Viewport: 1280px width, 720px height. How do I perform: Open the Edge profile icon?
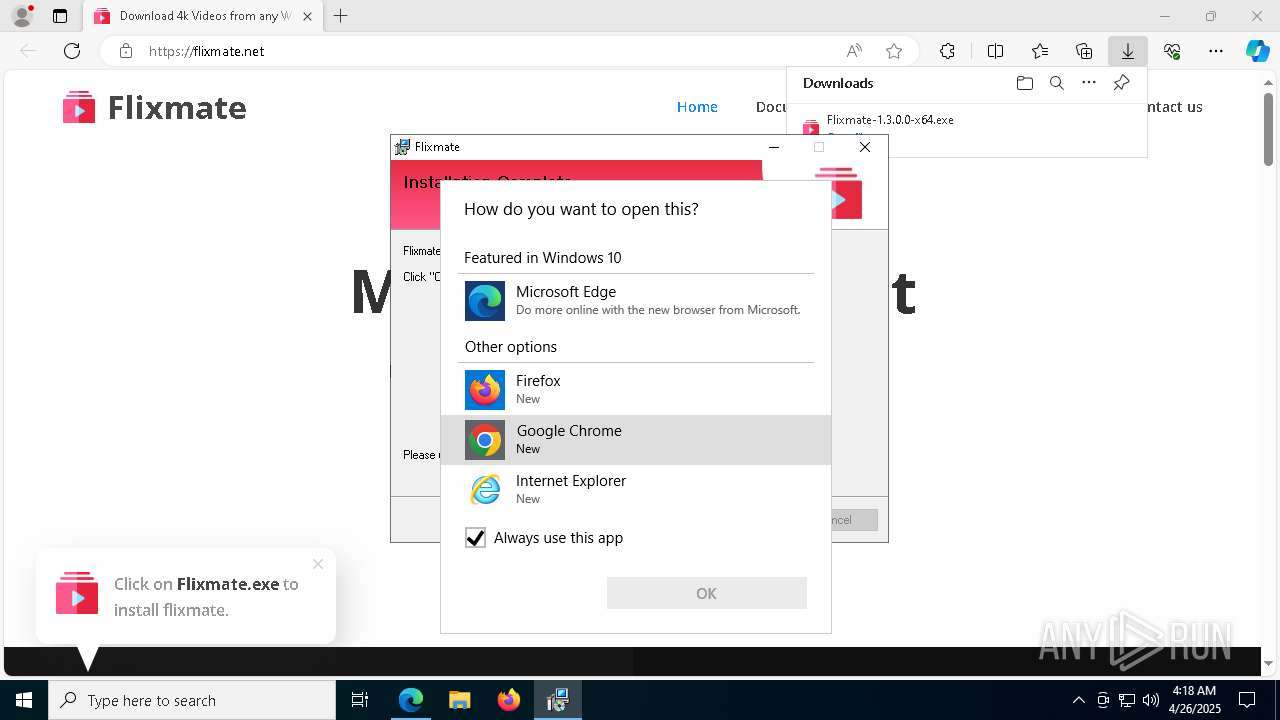pos(22,16)
